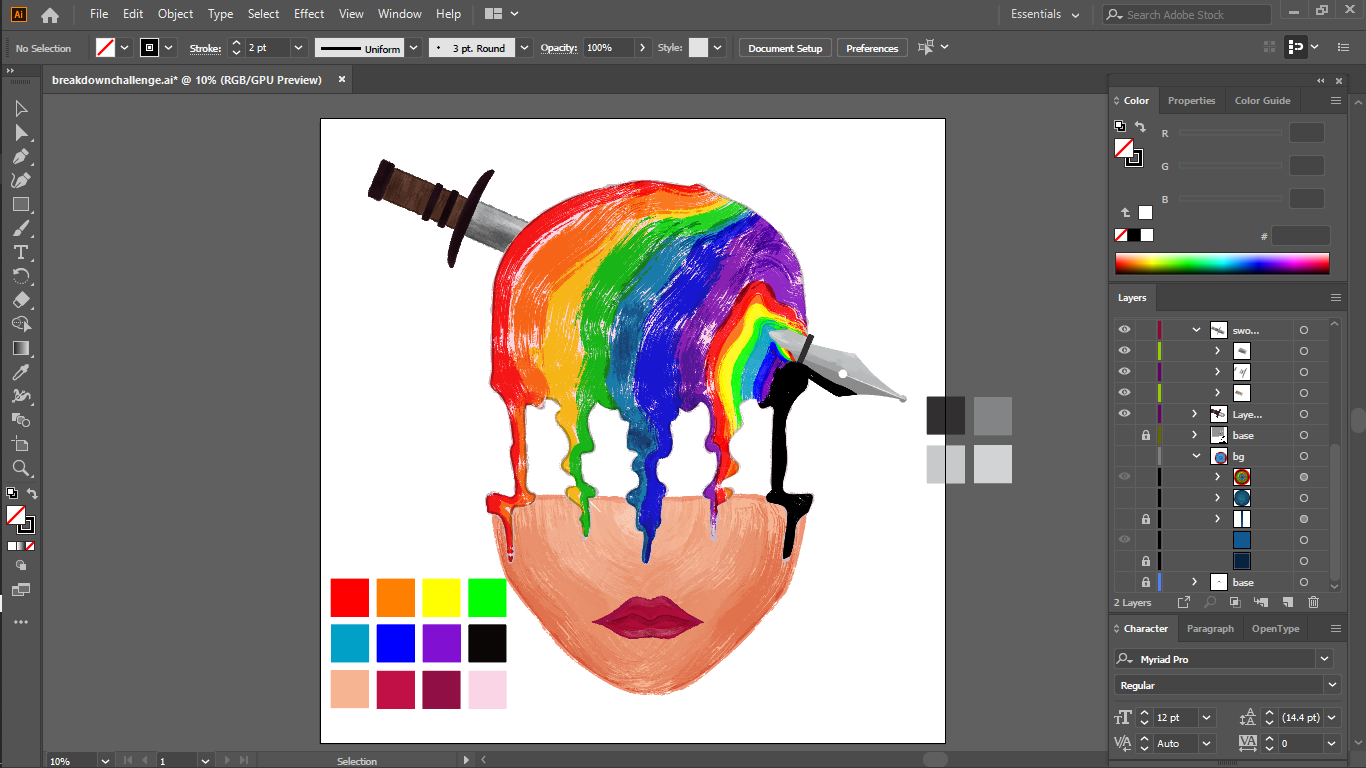Toggle lock column for bg layer
1366x768 pixels.
coord(1146,456)
